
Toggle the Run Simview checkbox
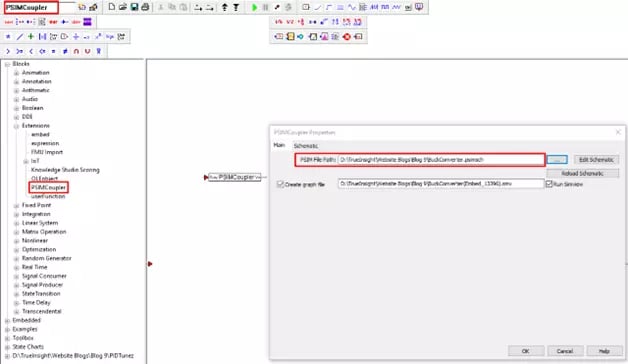click(549, 184)
